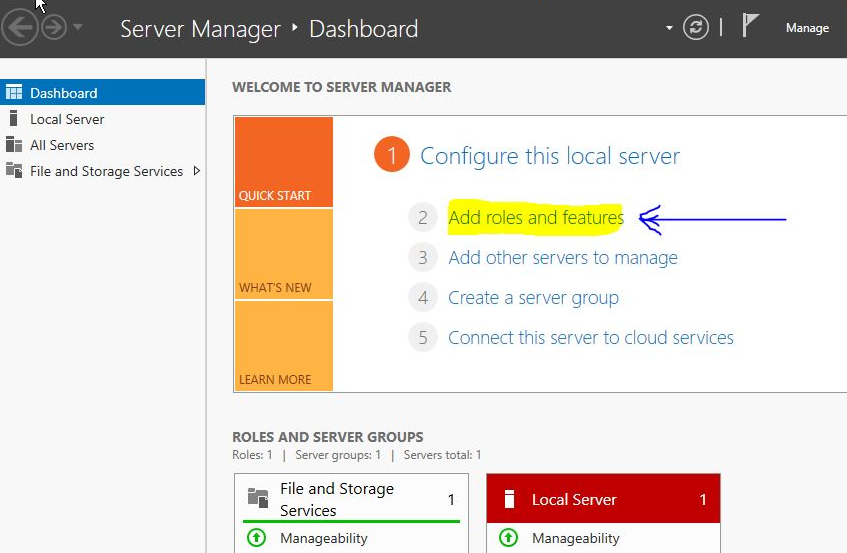Expand the File and Storage Services arrow

[197, 171]
